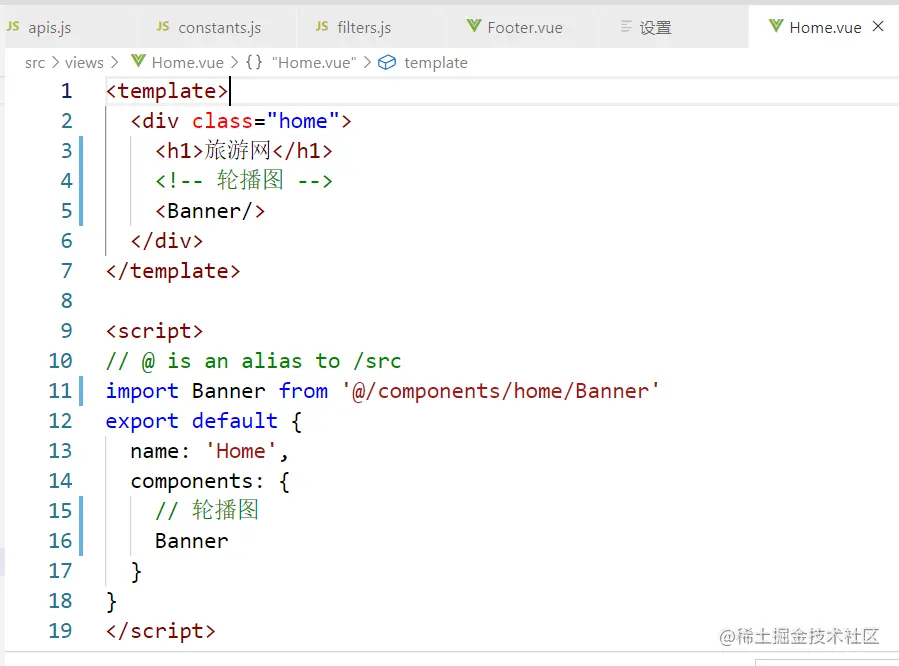Click the import keyword on line 11
Viewport: 899px width, 666px height.
point(142,391)
